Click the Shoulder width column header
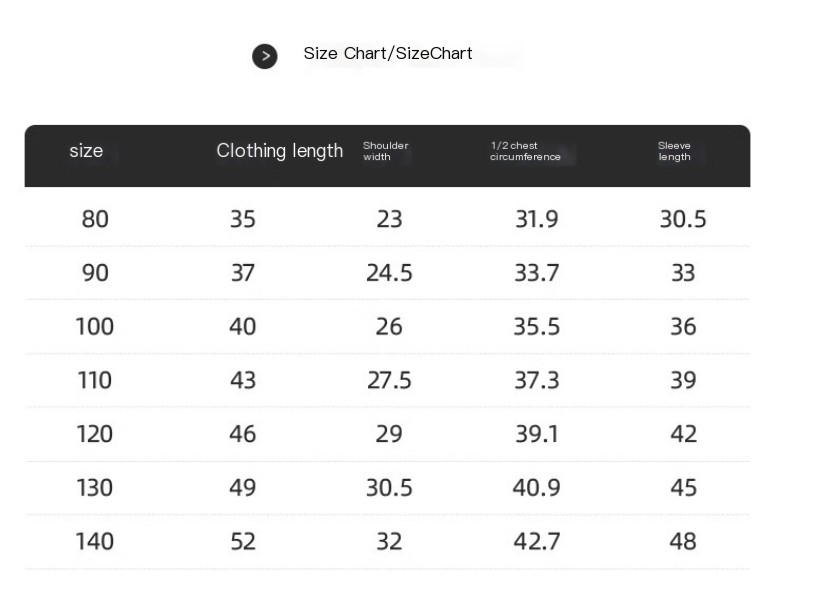 coord(385,151)
